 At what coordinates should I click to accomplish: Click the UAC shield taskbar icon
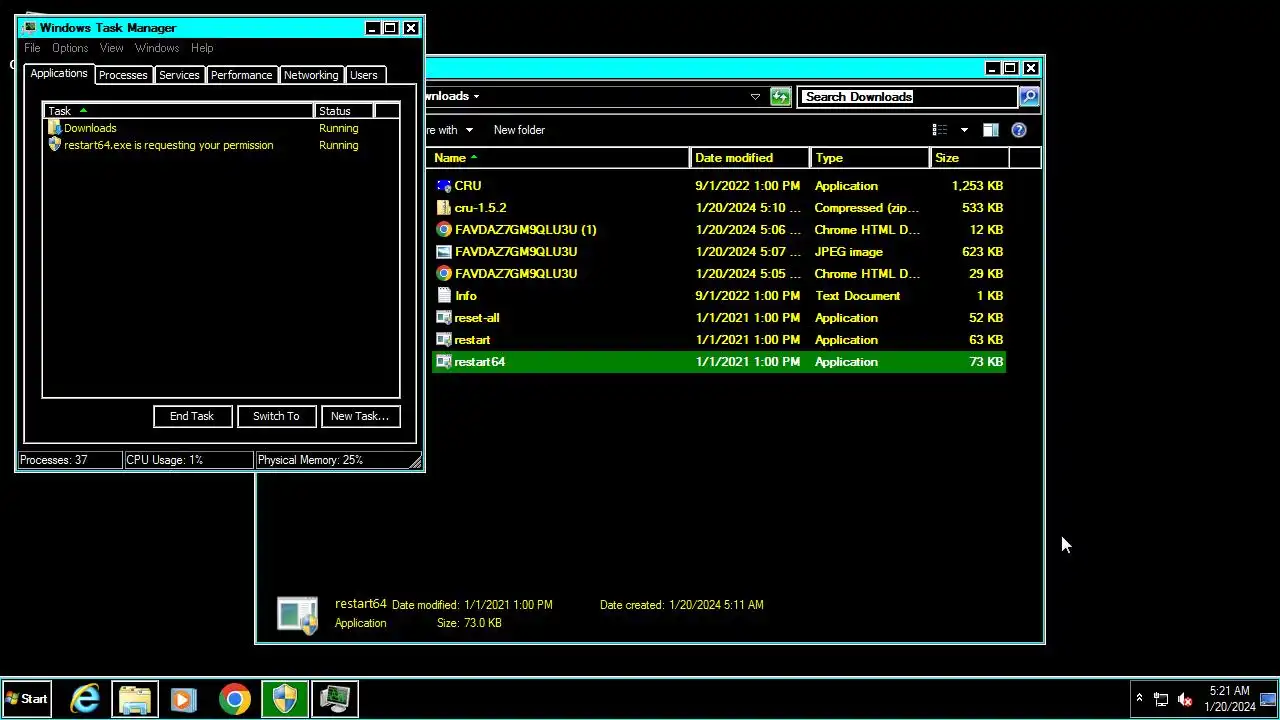click(285, 699)
